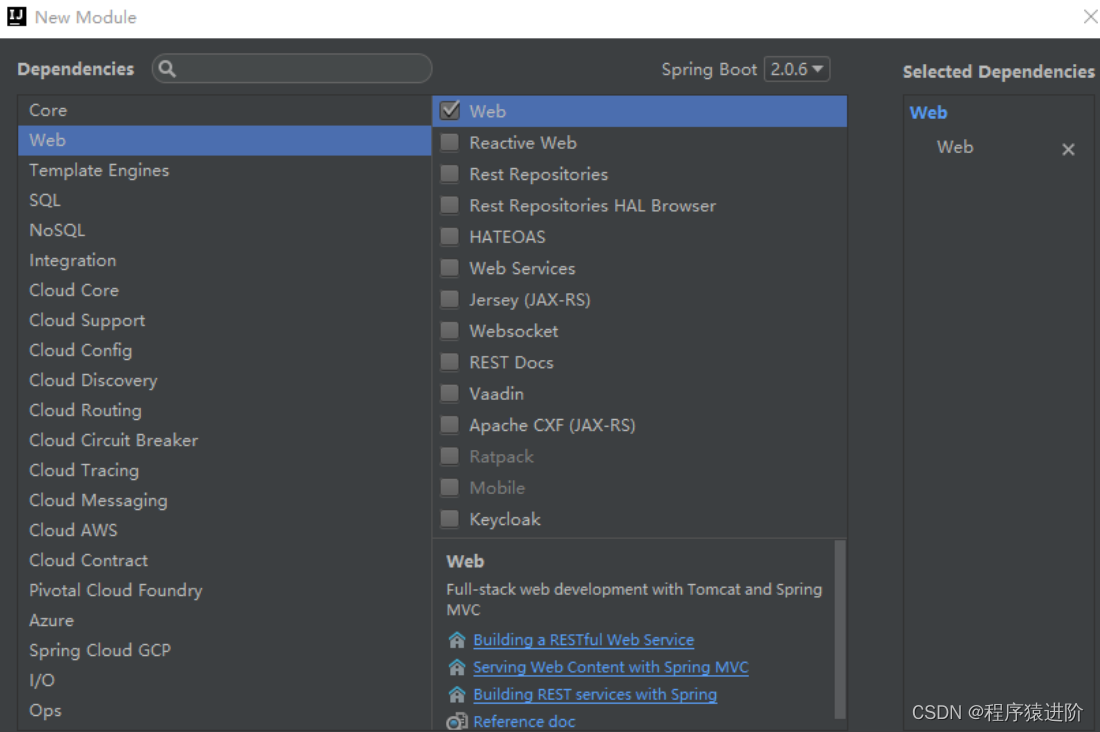Select Cloud Tracing category
The image size is (1100, 732).
tap(224, 470)
